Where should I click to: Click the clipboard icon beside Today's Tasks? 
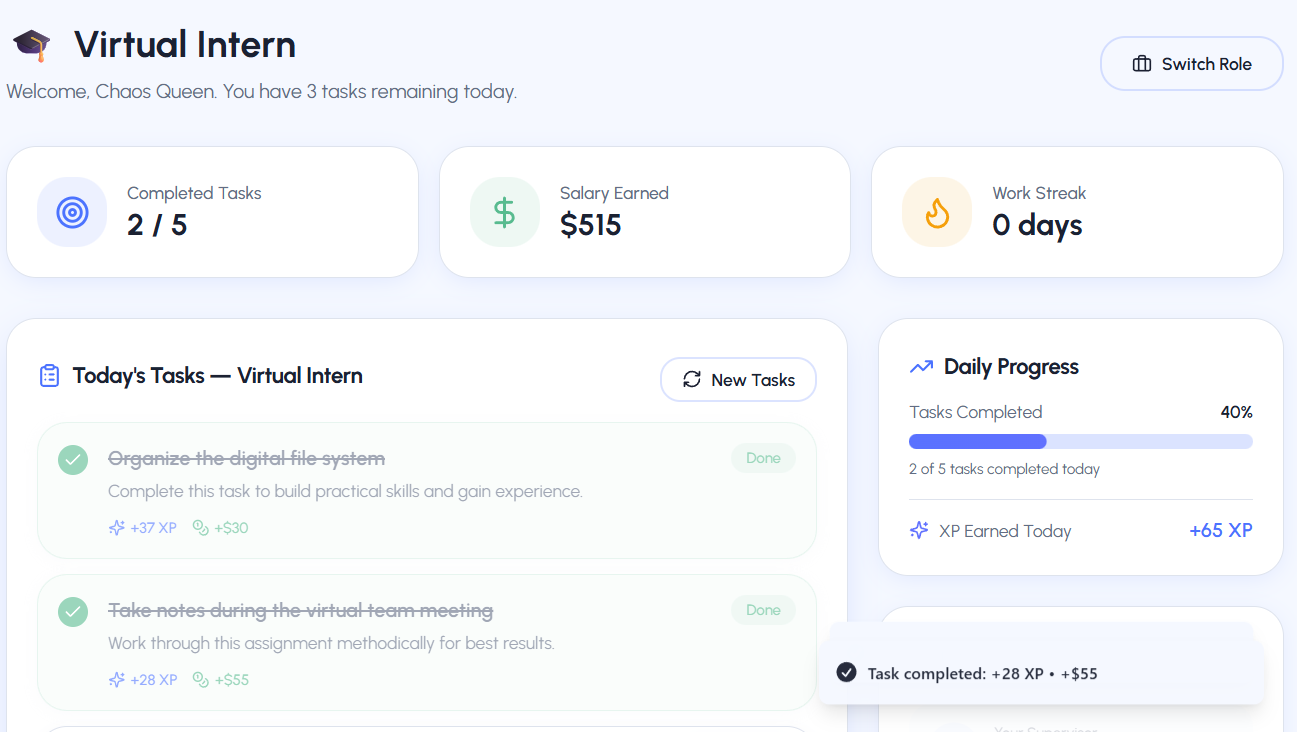(49, 375)
